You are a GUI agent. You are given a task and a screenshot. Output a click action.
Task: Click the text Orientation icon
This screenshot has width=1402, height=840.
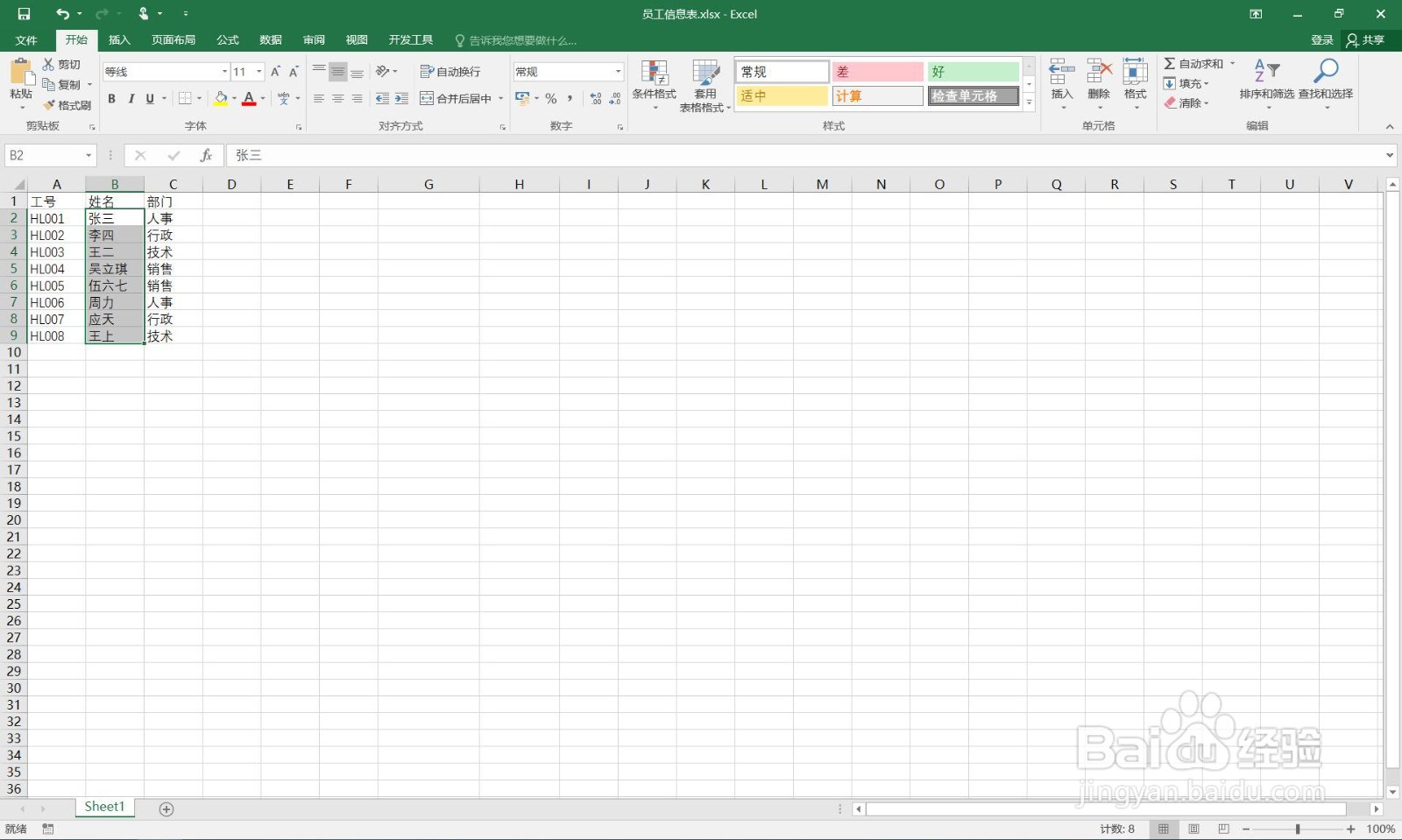tap(383, 72)
